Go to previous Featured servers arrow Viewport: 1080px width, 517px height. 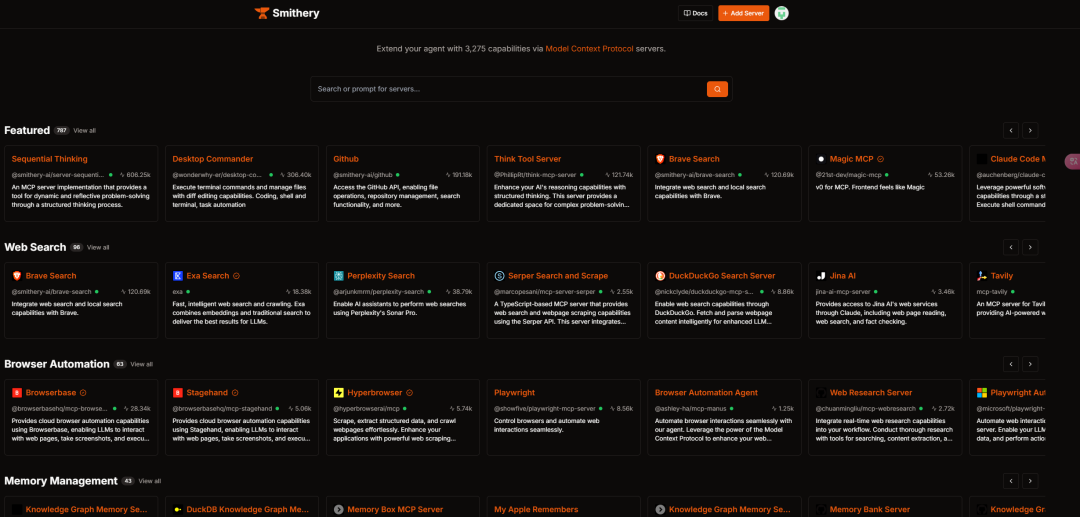click(1011, 130)
